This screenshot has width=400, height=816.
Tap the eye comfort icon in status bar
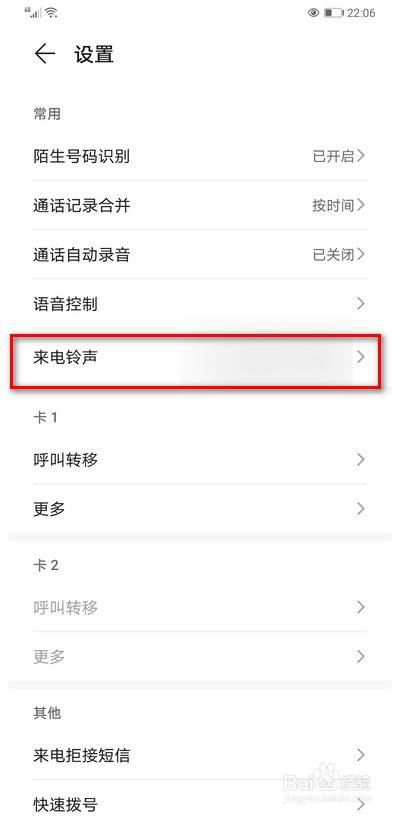click(313, 12)
